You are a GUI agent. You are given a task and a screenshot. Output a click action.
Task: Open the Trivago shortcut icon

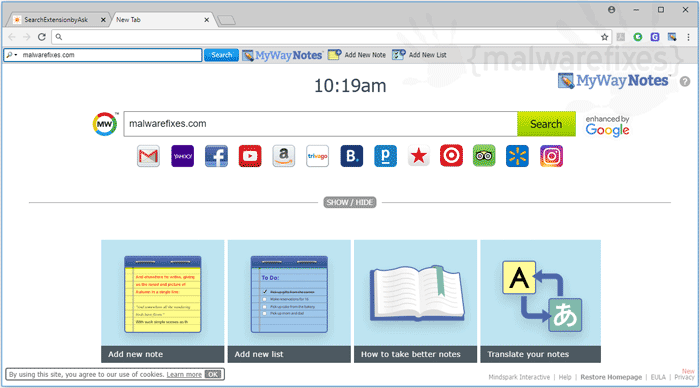pos(317,156)
